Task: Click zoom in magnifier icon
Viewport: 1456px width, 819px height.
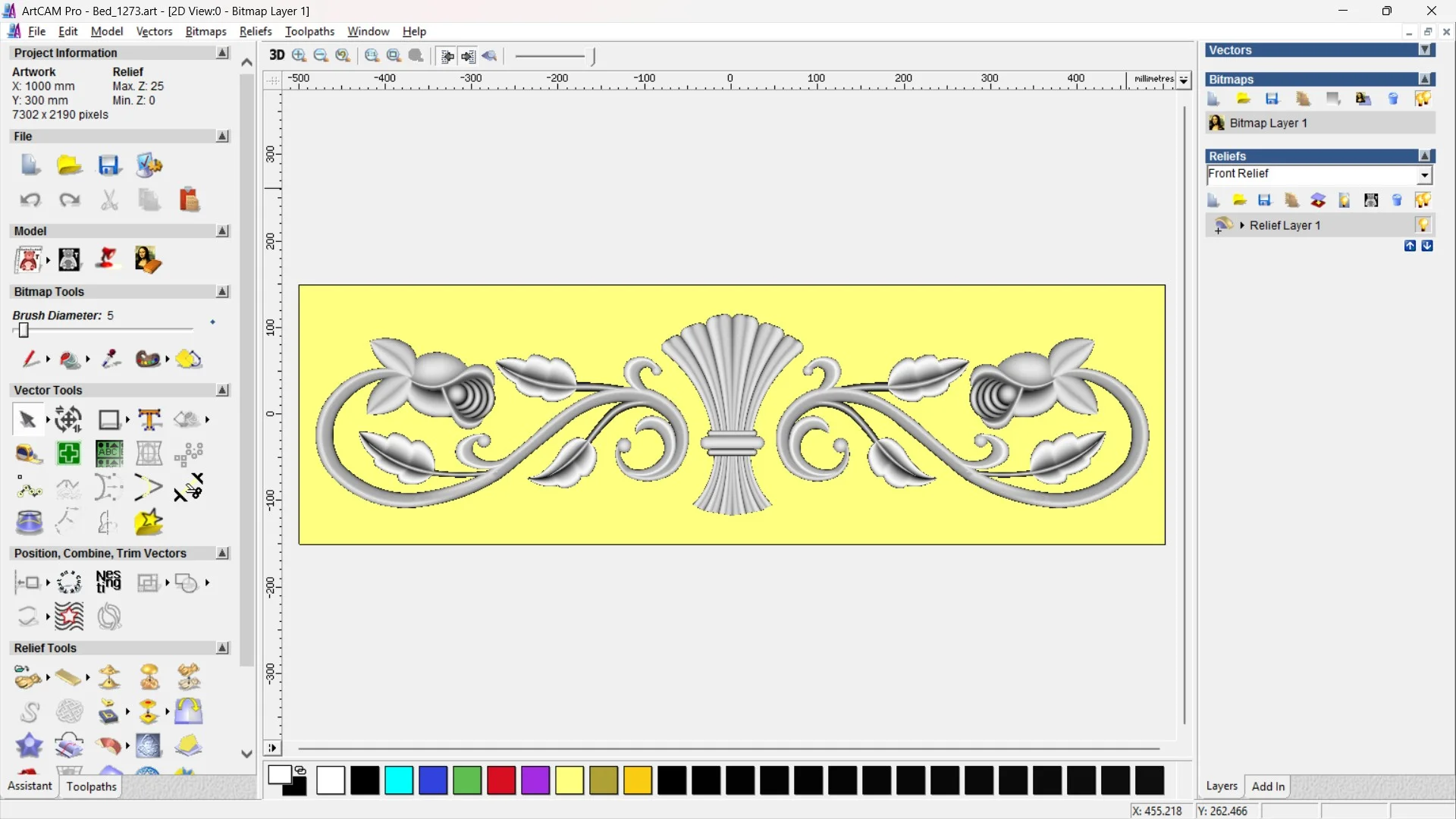Action: [x=300, y=55]
